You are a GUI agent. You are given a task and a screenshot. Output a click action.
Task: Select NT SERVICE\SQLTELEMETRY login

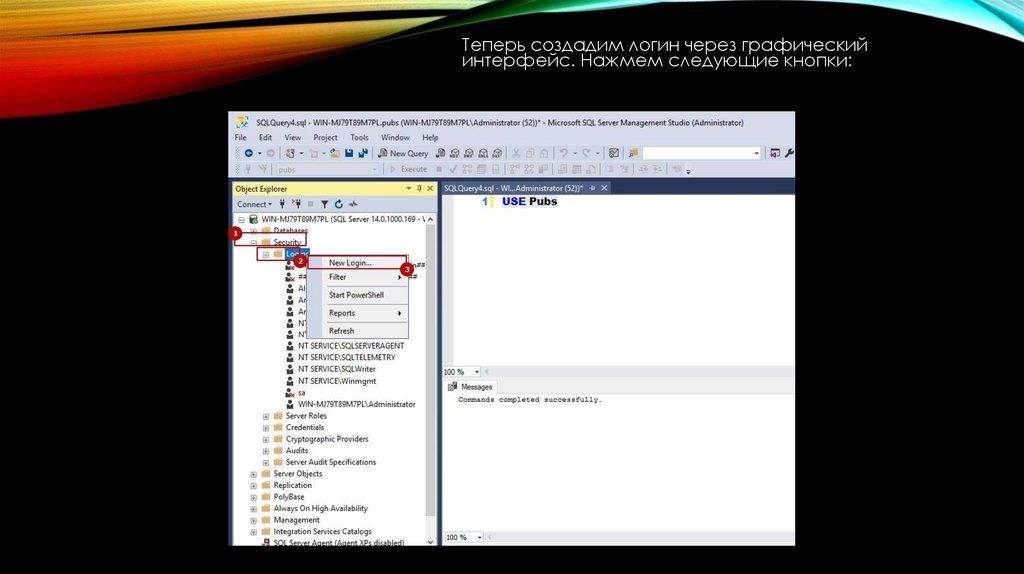(347, 358)
